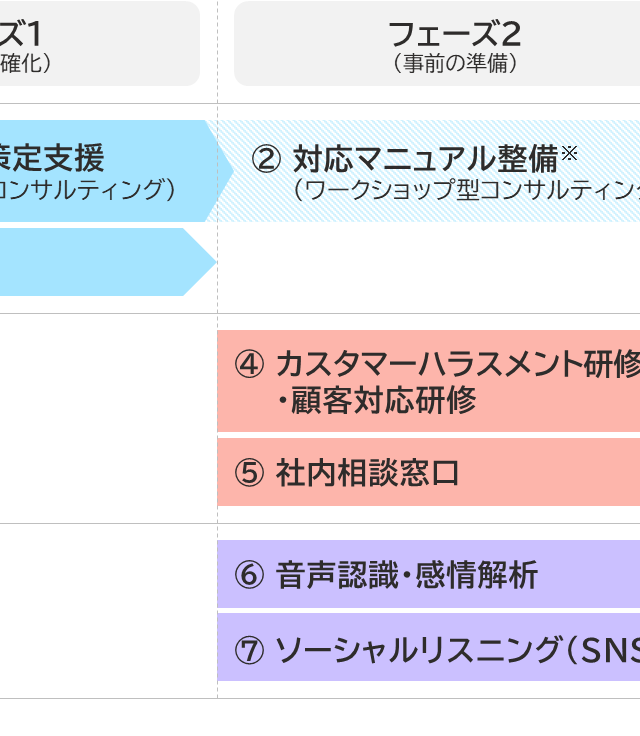Screen dimensions: 640x736
Task: Click the arrow tip of the 策定支援 box
Action: click(x=223, y=171)
